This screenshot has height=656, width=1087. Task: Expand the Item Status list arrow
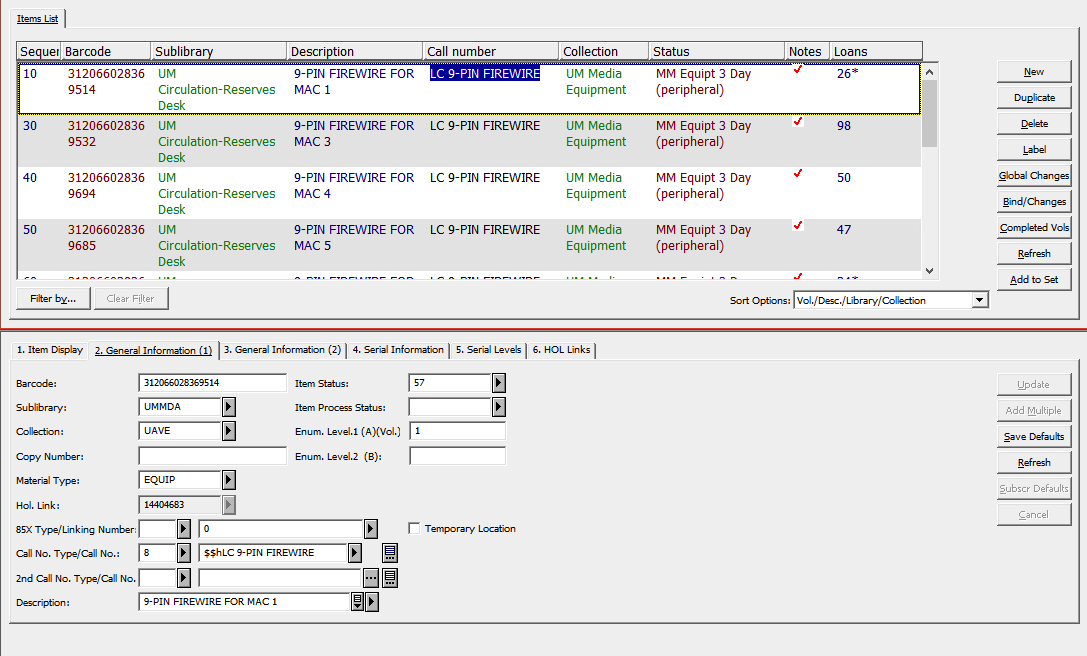tap(498, 383)
